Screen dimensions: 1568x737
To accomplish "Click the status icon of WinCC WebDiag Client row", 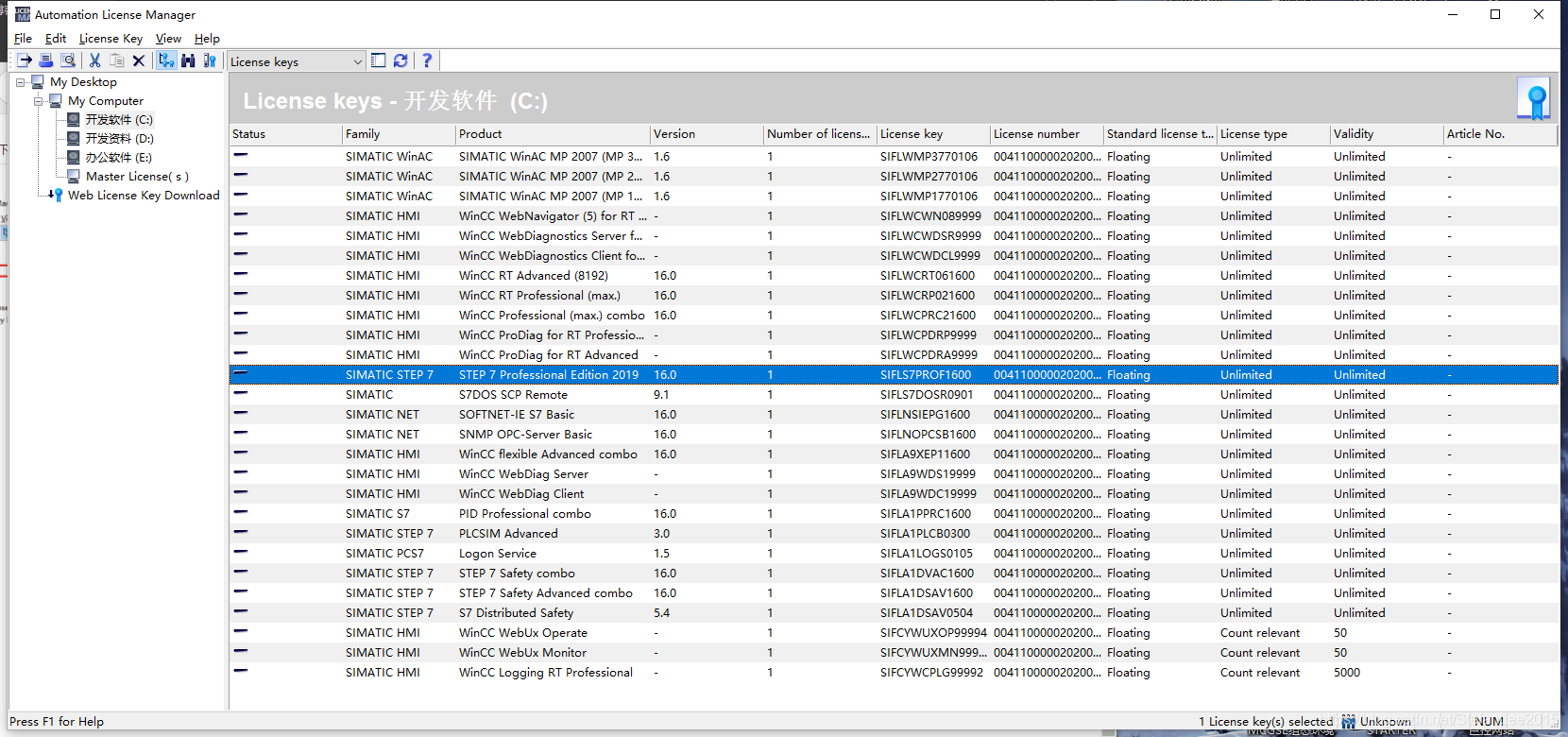I will pos(241,492).
